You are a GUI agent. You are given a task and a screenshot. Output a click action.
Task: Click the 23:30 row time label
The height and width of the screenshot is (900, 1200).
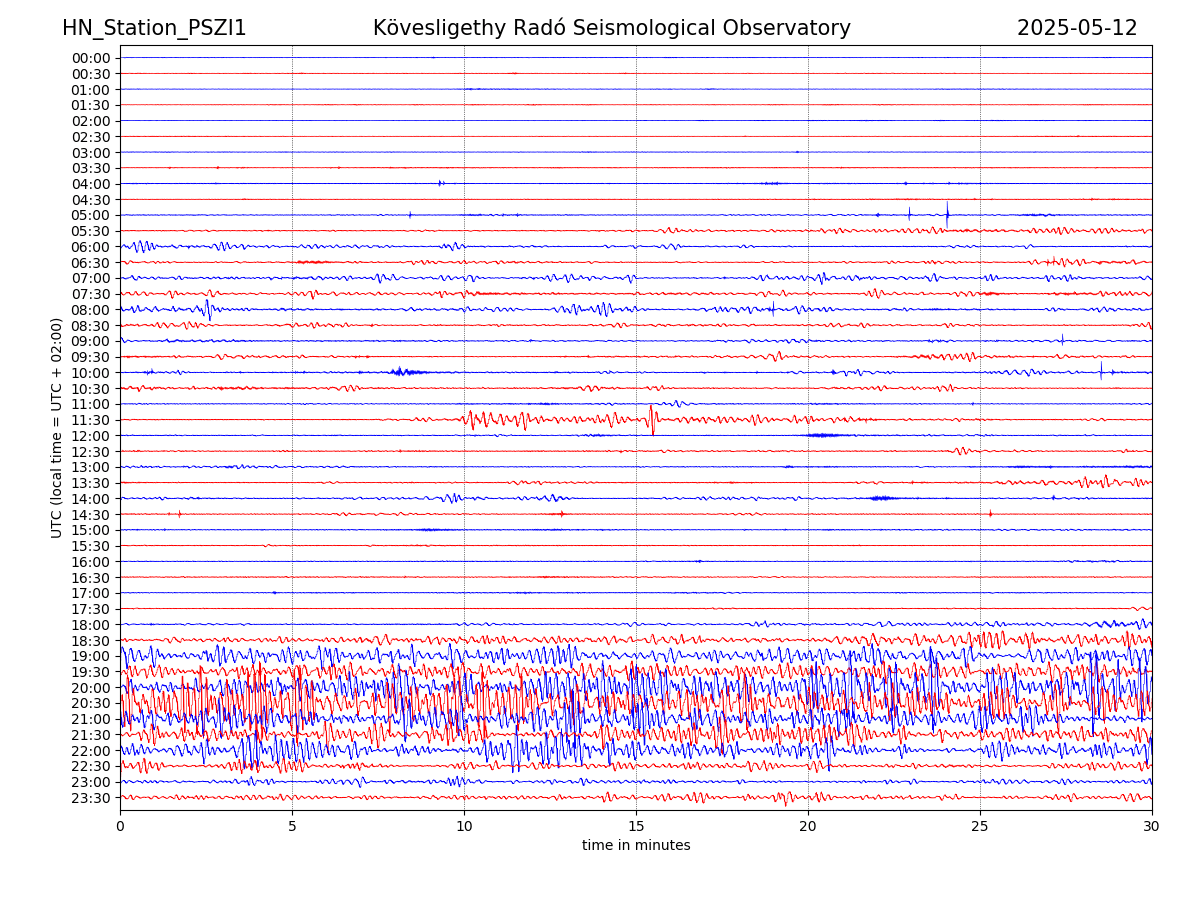click(91, 798)
